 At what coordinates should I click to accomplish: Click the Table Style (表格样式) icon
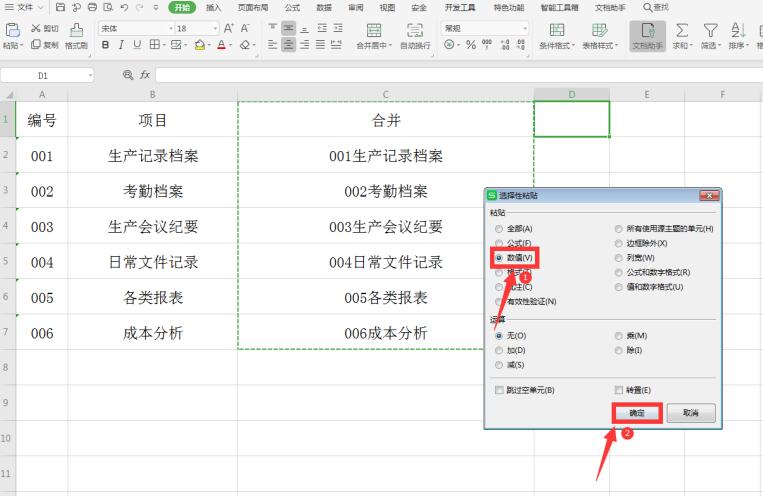pyautogui.click(x=600, y=30)
